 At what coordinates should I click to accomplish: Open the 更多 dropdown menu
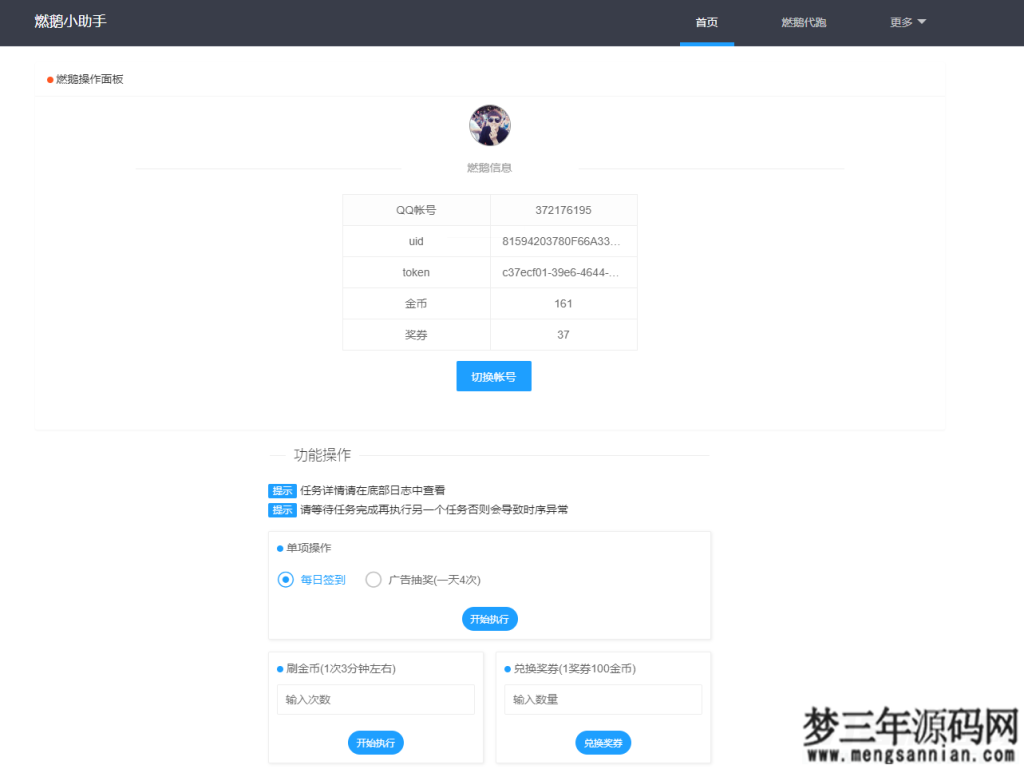[x=906, y=22]
